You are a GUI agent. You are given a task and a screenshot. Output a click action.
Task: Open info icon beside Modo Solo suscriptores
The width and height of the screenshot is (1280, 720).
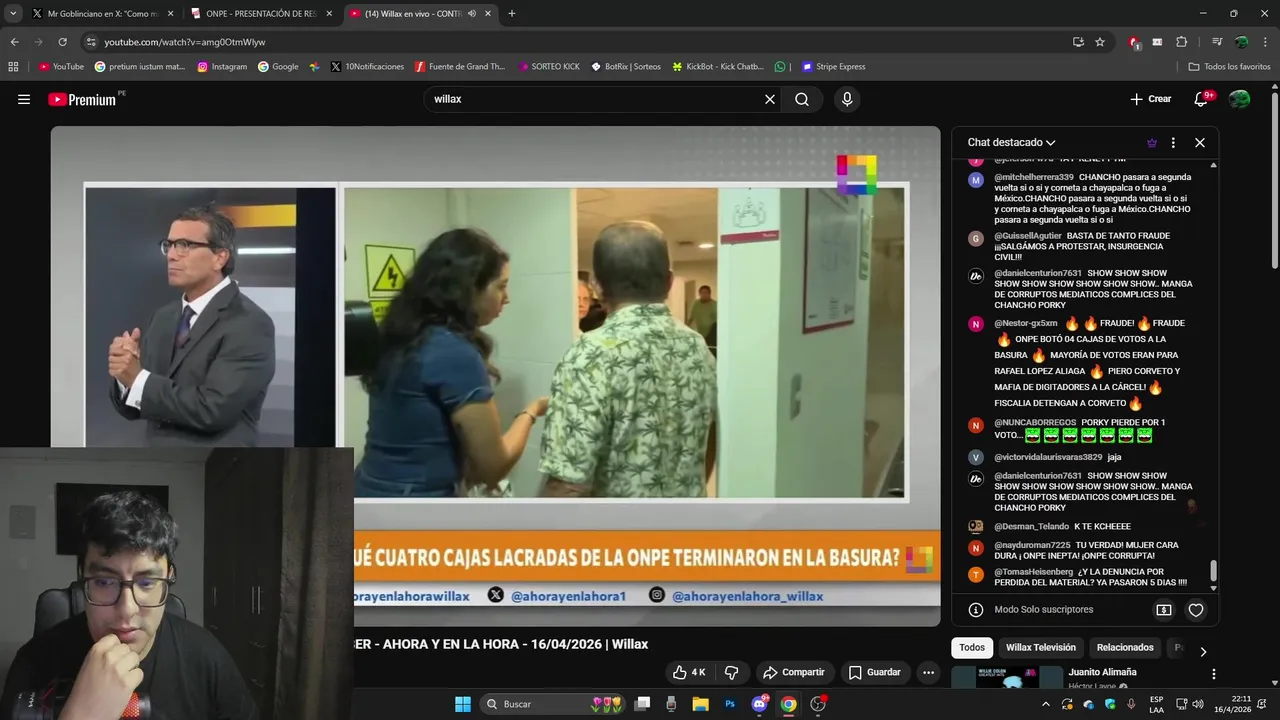click(976, 609)
